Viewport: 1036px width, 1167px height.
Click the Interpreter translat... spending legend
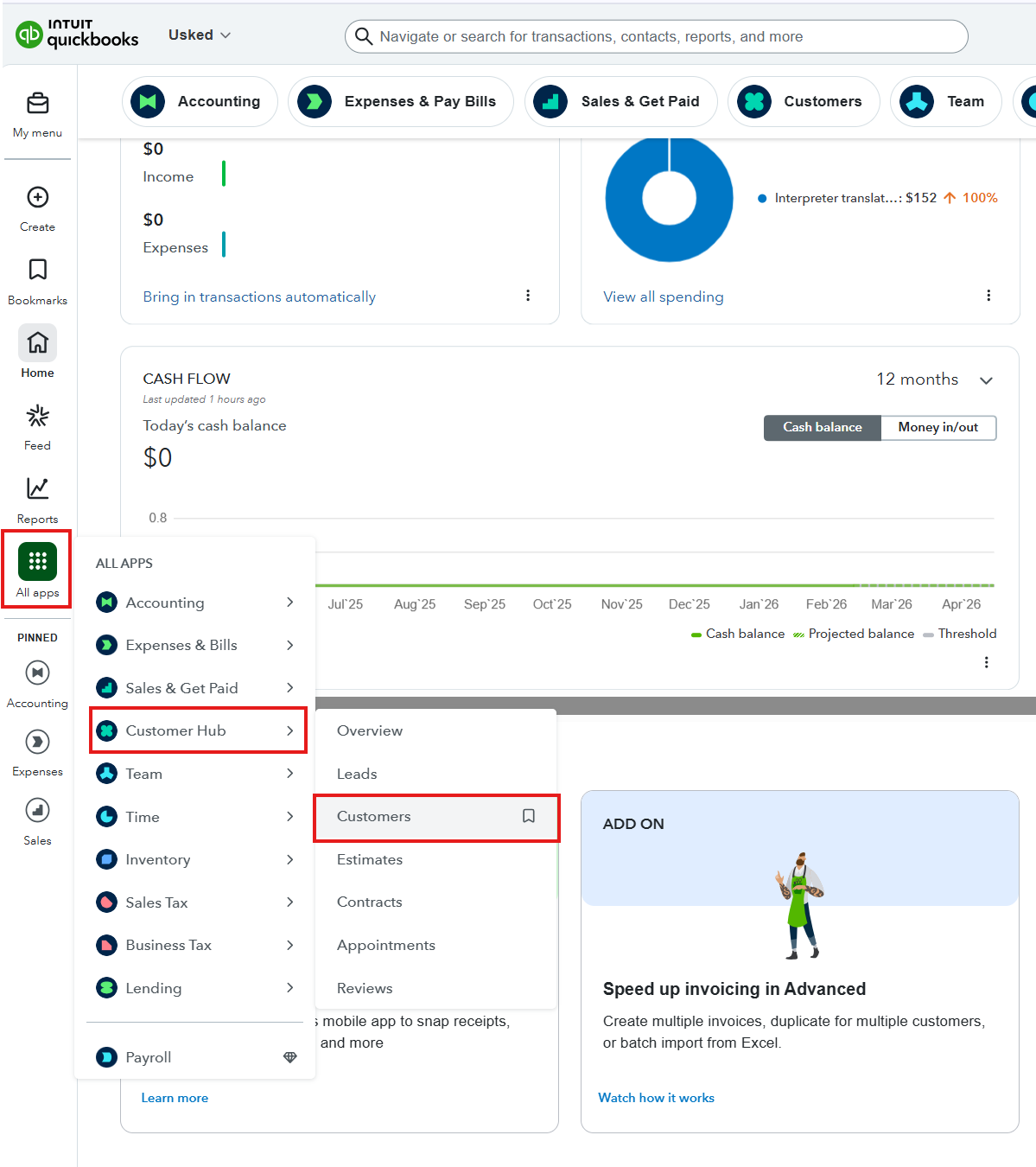(877, 198)
